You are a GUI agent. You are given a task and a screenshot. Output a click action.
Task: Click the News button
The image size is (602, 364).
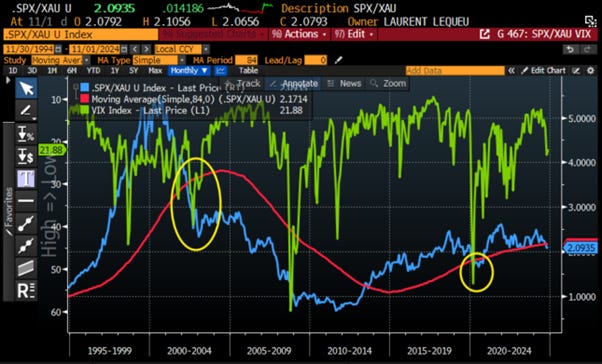[344, 83]
